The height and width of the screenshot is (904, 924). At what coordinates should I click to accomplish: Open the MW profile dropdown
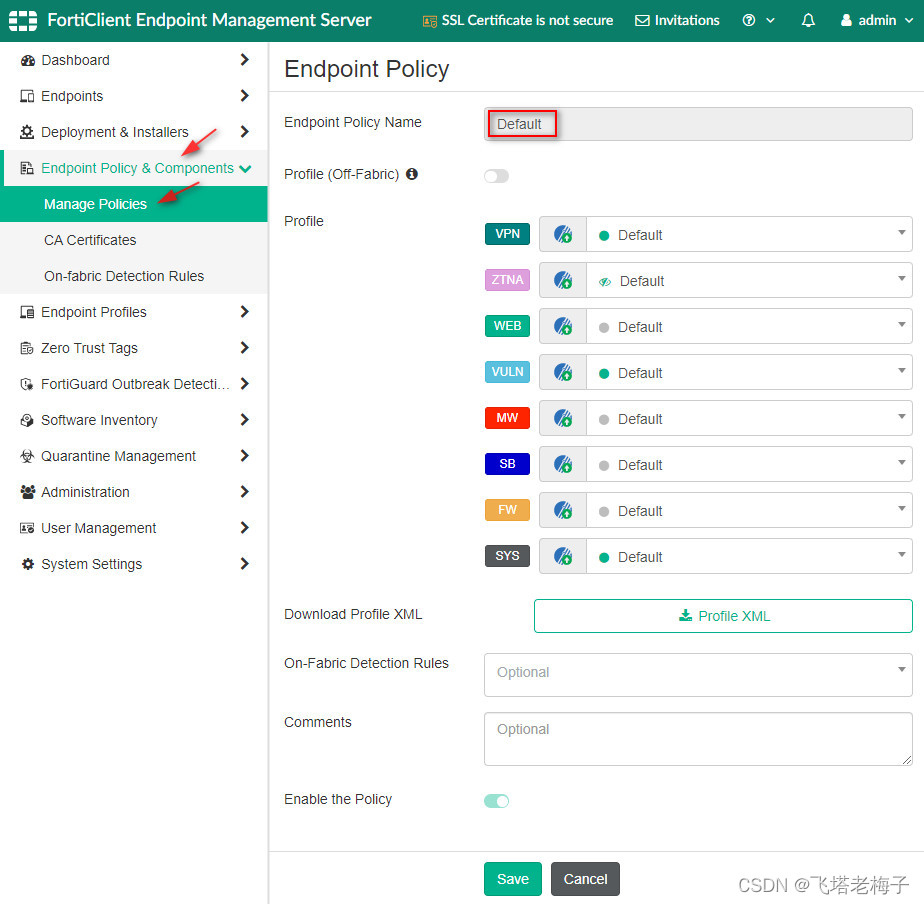749,418
